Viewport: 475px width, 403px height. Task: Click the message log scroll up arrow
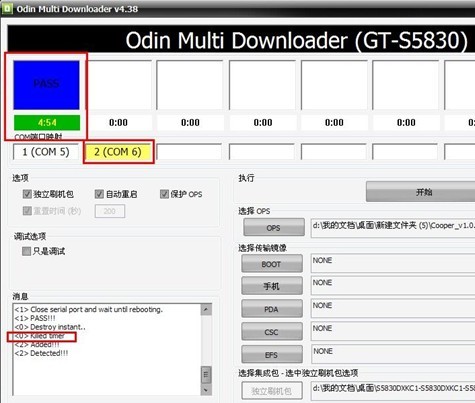(x=206, y=310)
